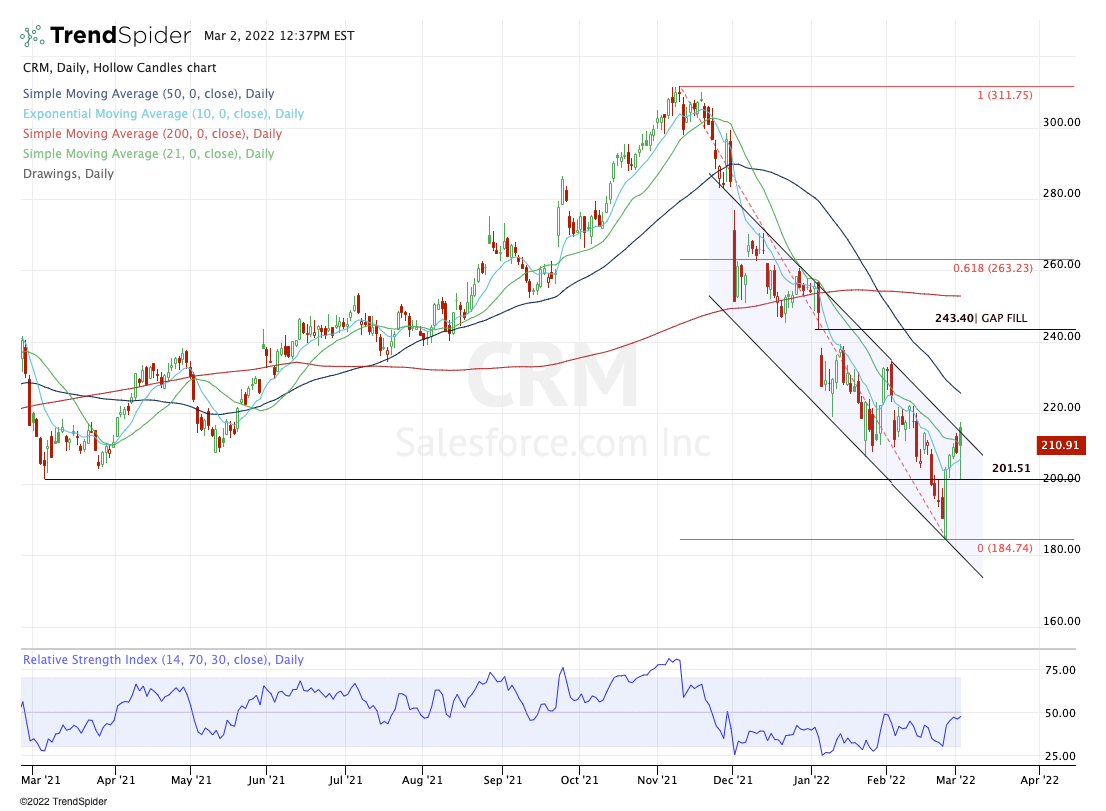Click the Jan '22 date axis label
Screen dimensions: 1106x811
click(x=811, y=780)
